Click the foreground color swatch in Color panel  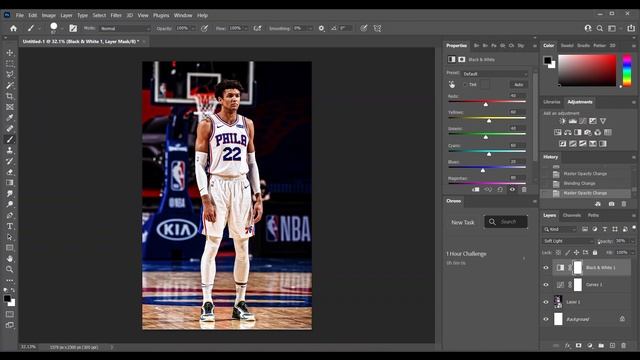click(547, 60)
